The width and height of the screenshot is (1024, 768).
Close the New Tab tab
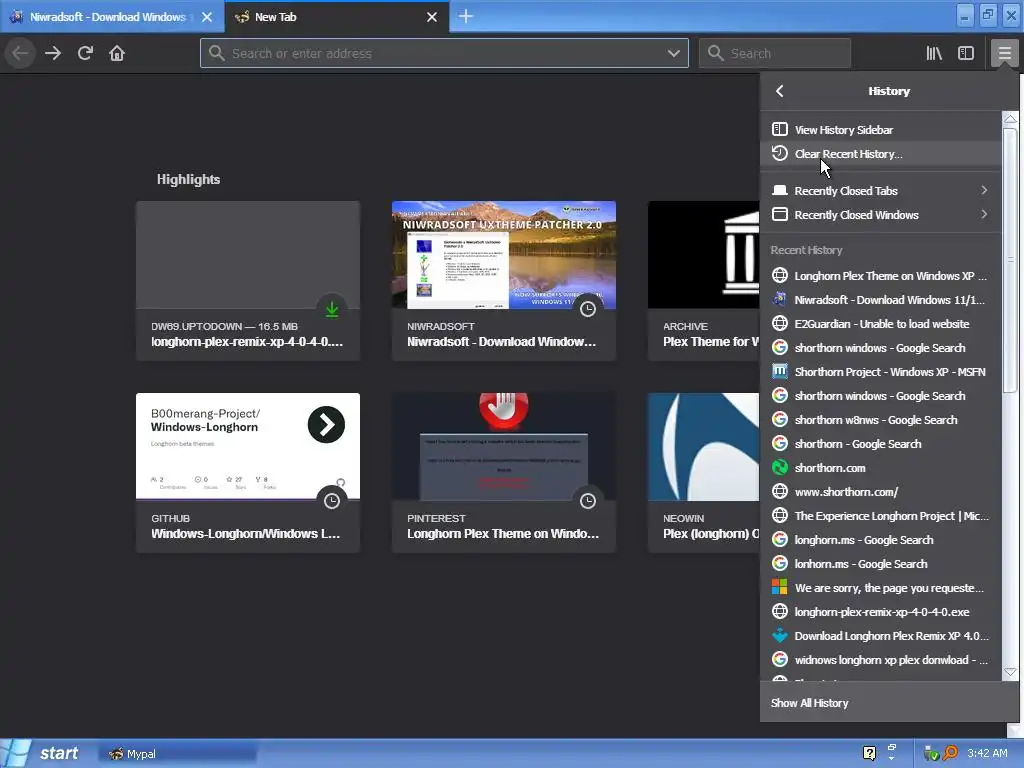432,17
